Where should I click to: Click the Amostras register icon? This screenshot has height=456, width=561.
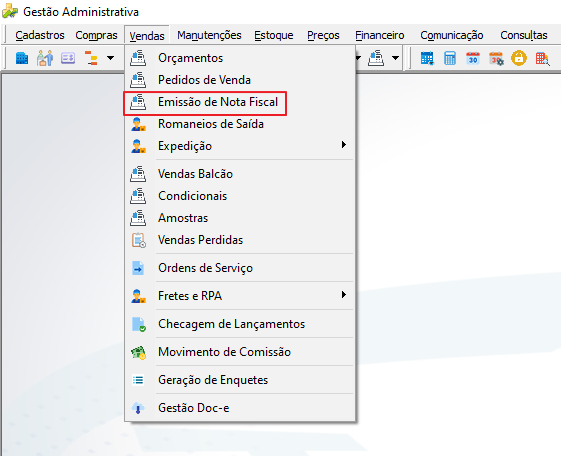coord(138,218)
